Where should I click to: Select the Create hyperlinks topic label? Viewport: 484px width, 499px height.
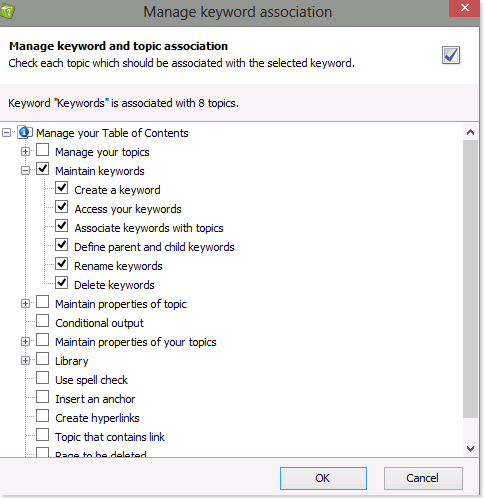(97, 418)
